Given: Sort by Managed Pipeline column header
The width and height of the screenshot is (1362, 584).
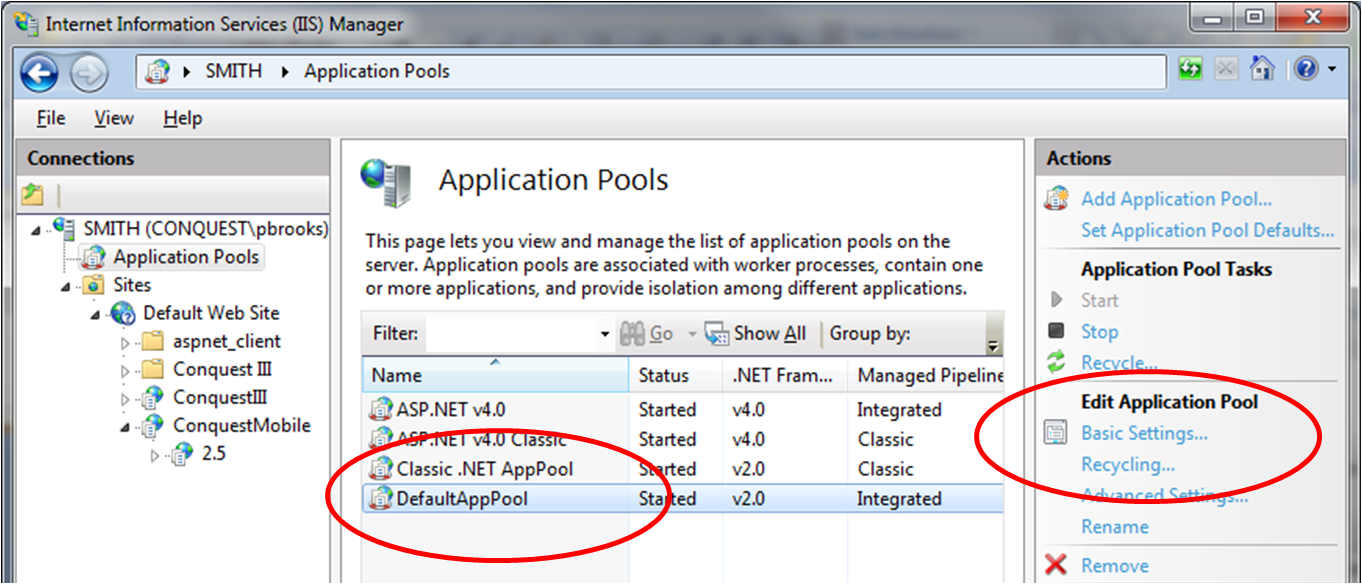Looking at the screenshot, I should [925, 375].
